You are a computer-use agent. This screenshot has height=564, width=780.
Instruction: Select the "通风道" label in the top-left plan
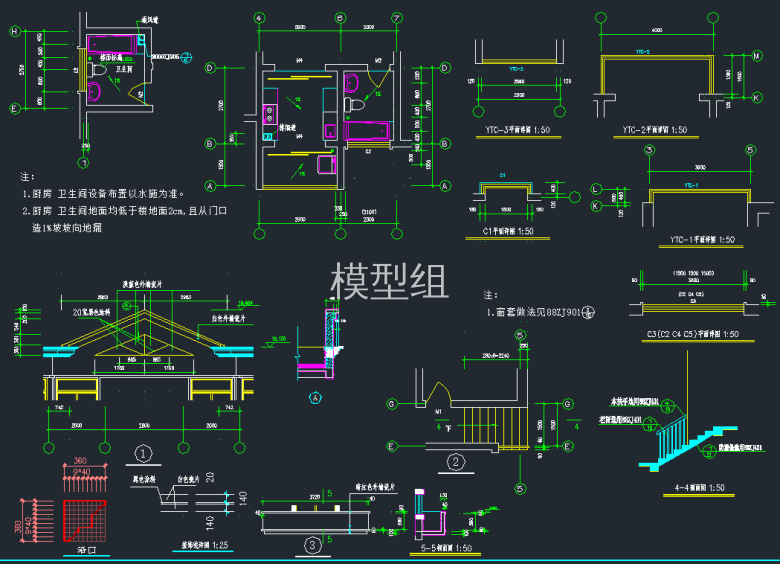click(150, 20)
